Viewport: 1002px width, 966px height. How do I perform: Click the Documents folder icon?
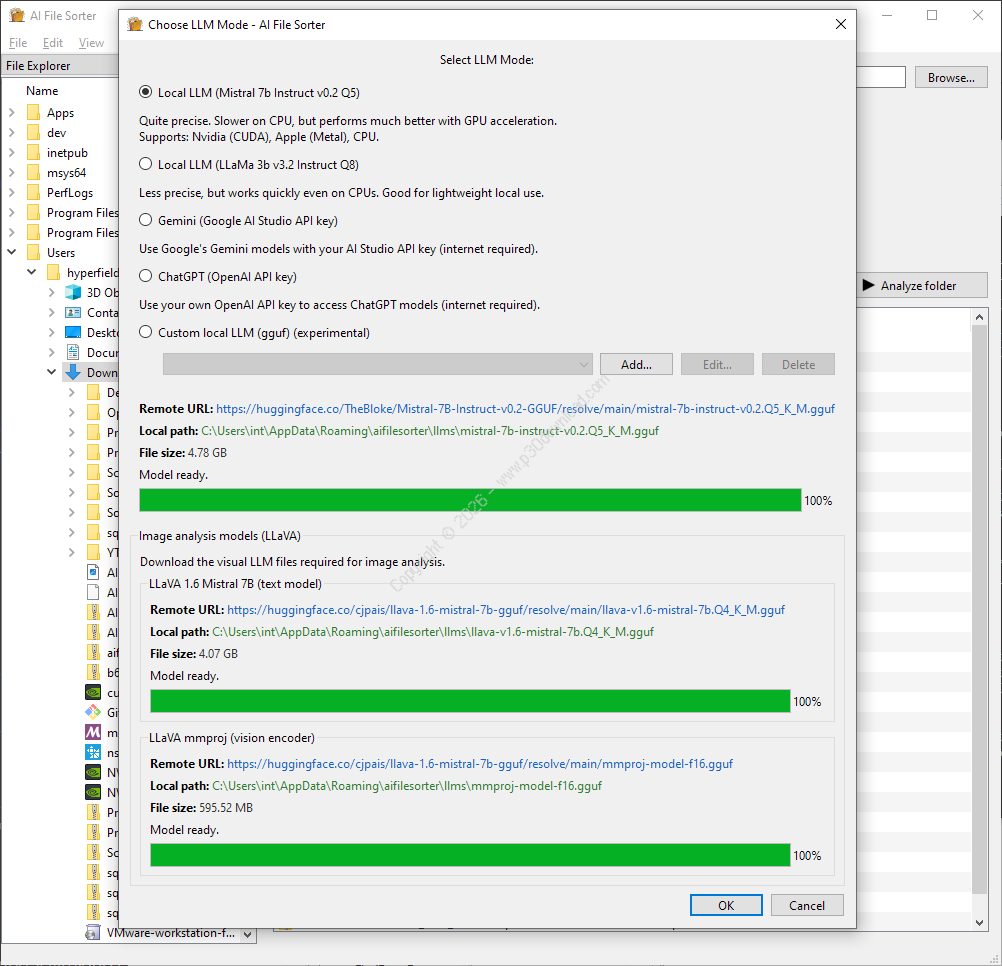pos(73,352)
